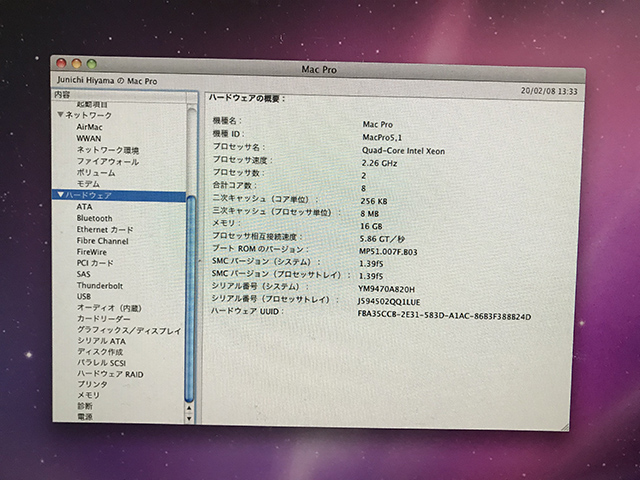640x480 pixels.
Task: Click the 16 GB memory value
Action: tap(371, 226)
